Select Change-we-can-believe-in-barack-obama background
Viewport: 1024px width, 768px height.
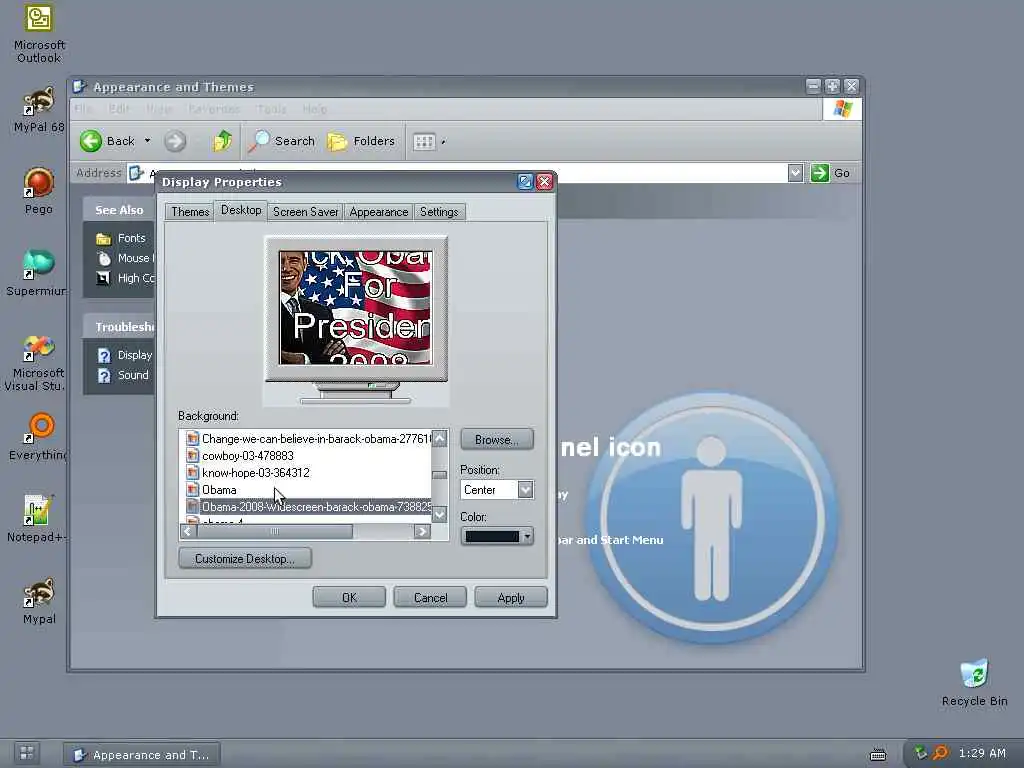pos(308,439)
